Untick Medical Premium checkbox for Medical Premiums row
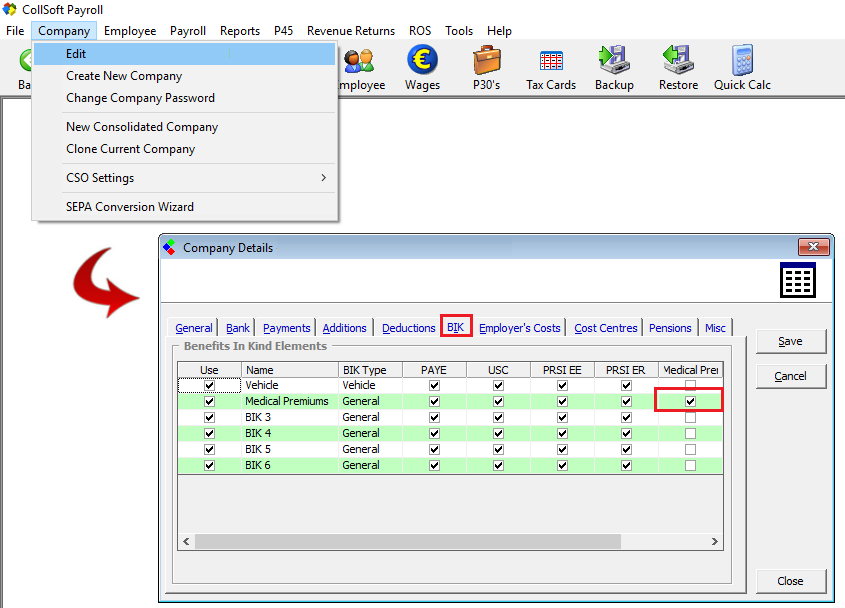The image size is (845, 608). click(x=690, y=401)
